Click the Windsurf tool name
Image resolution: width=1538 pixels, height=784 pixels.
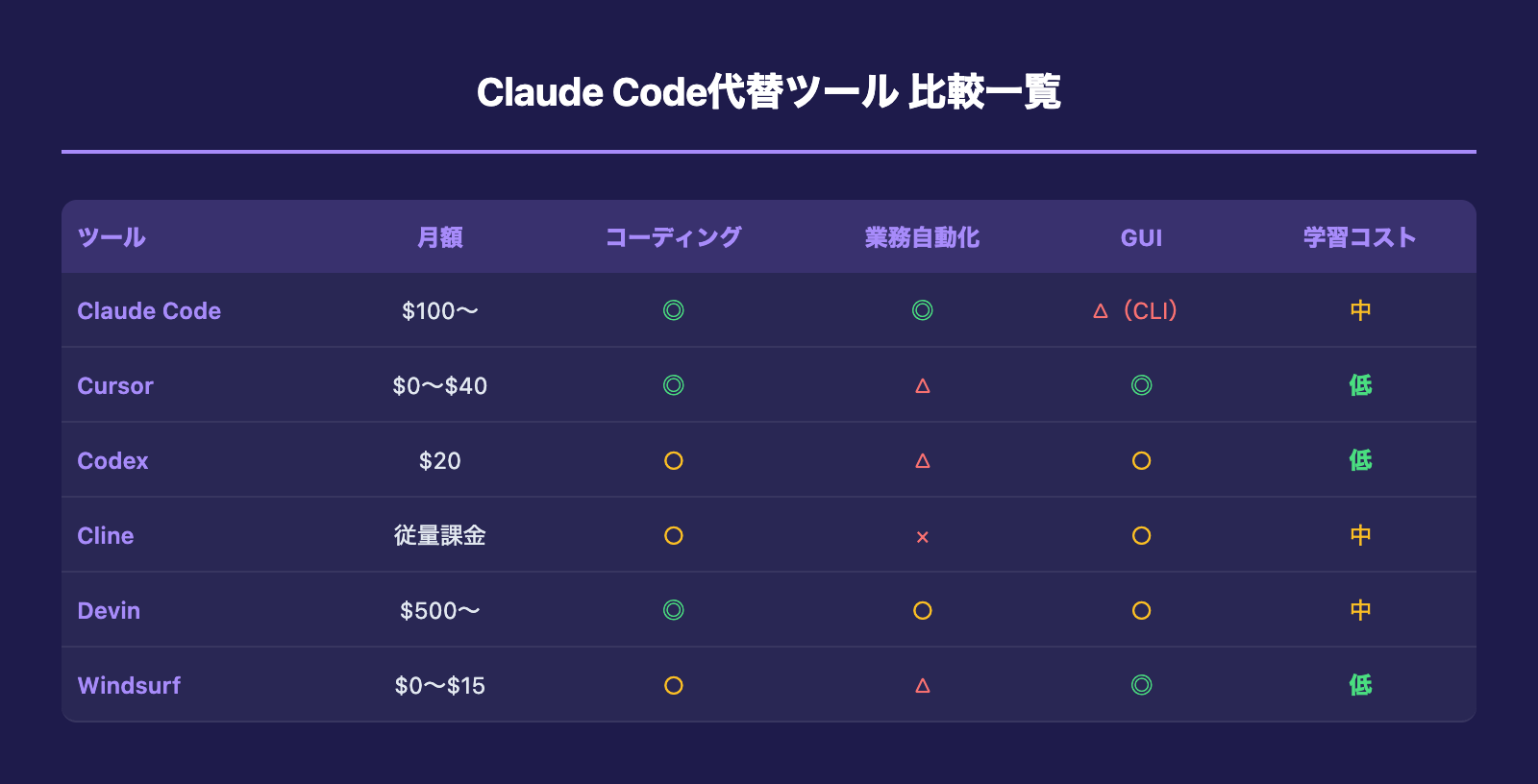tap(129, 686)
